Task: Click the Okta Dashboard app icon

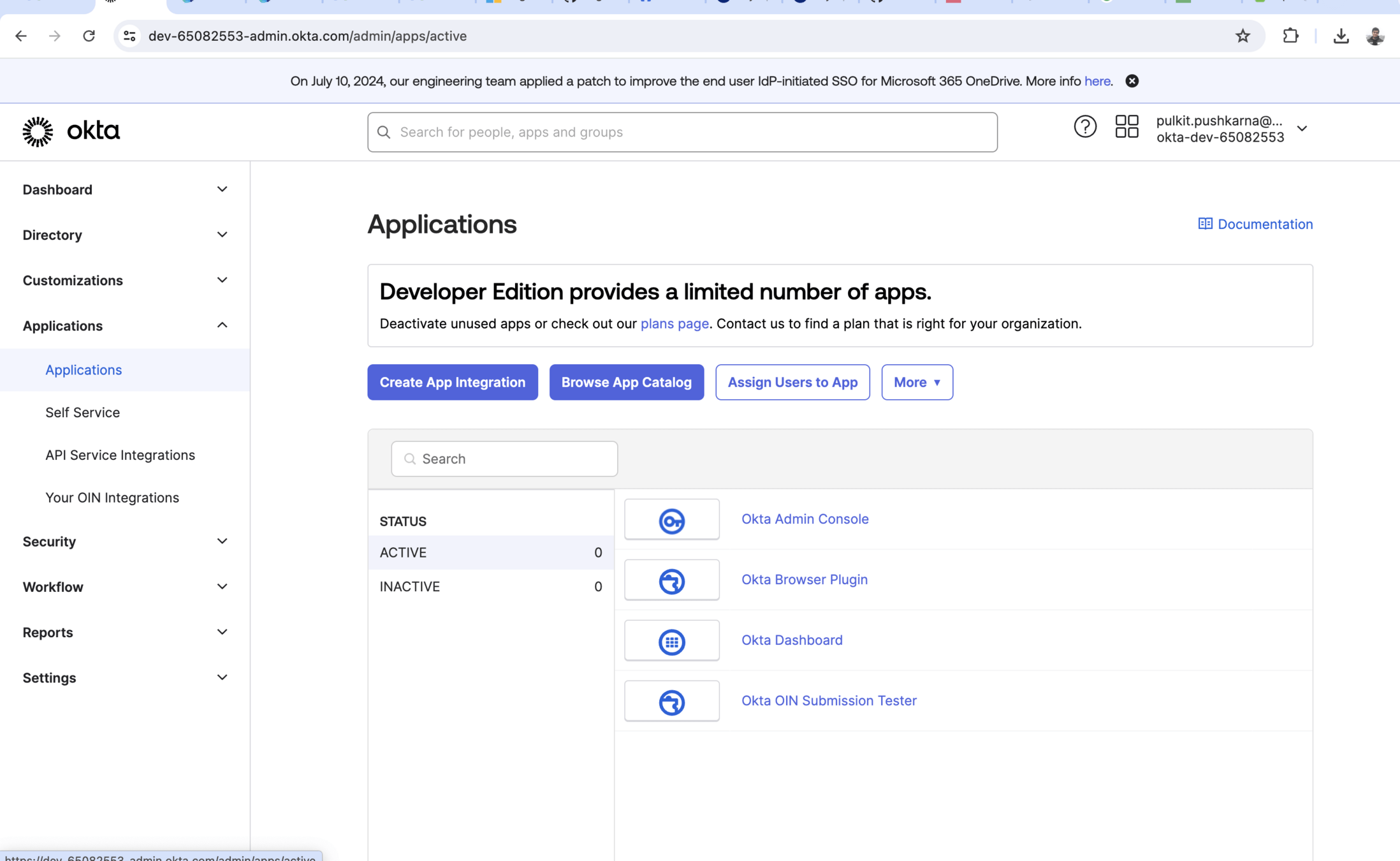Action: [x=671, y=641]
